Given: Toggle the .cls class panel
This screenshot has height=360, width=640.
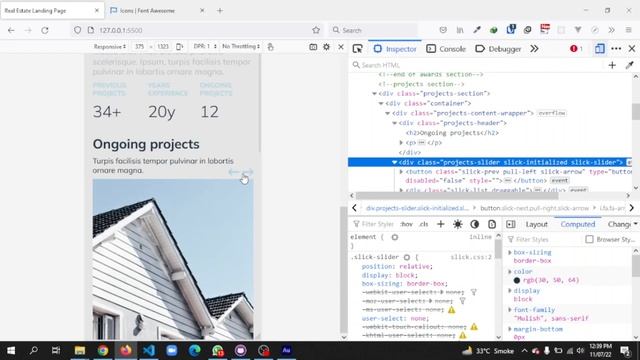Looking at the screenshot, I should [424, 224].
